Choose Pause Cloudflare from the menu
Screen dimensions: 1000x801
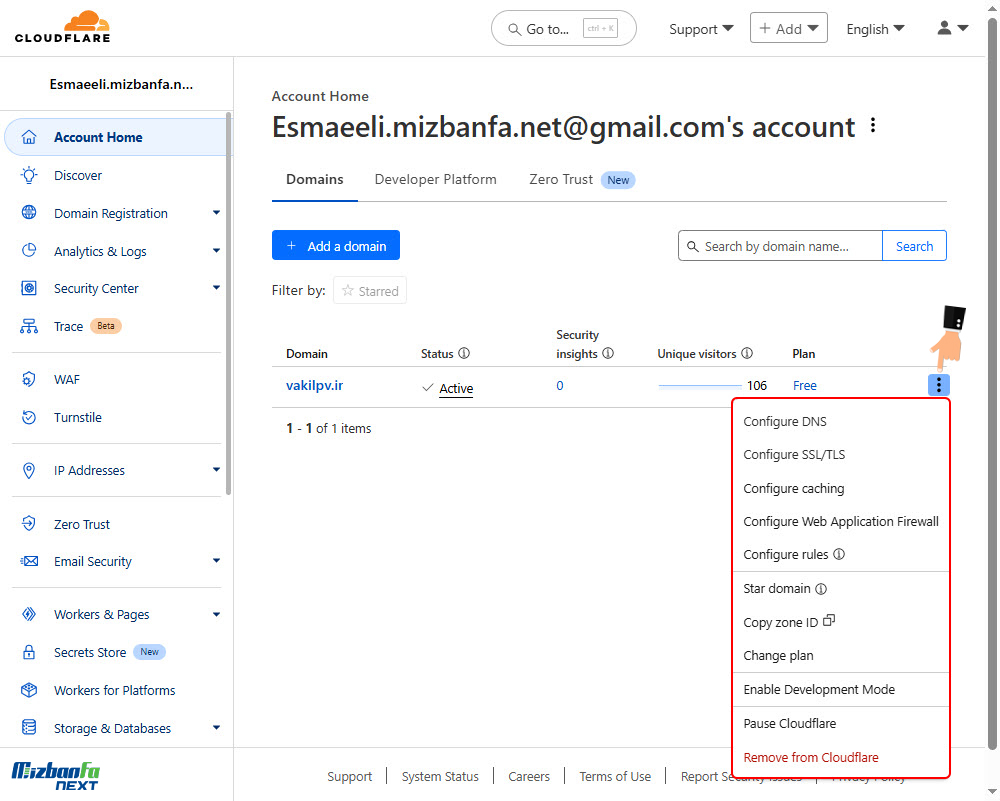tap(790, 723)
